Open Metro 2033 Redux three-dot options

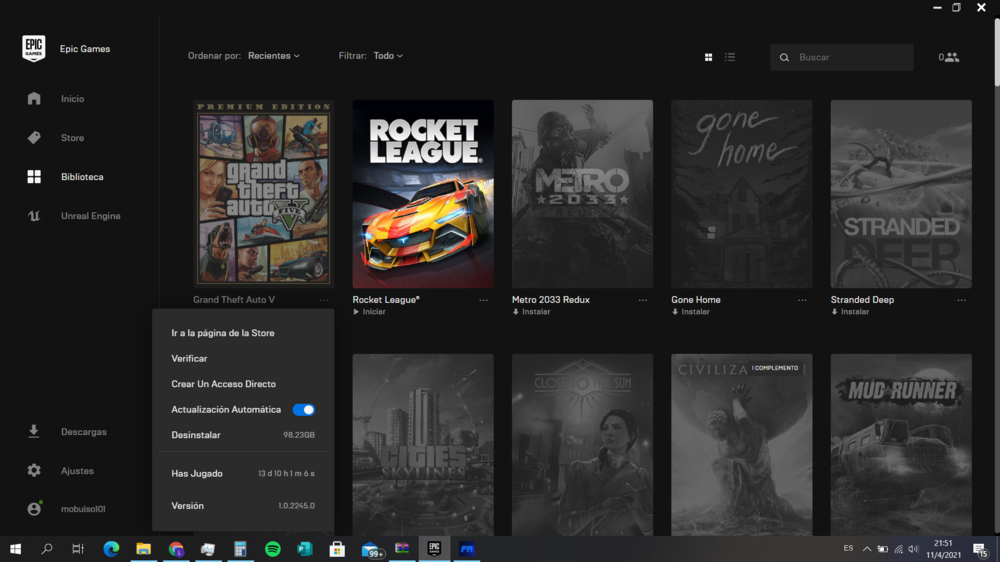[643, 300]
